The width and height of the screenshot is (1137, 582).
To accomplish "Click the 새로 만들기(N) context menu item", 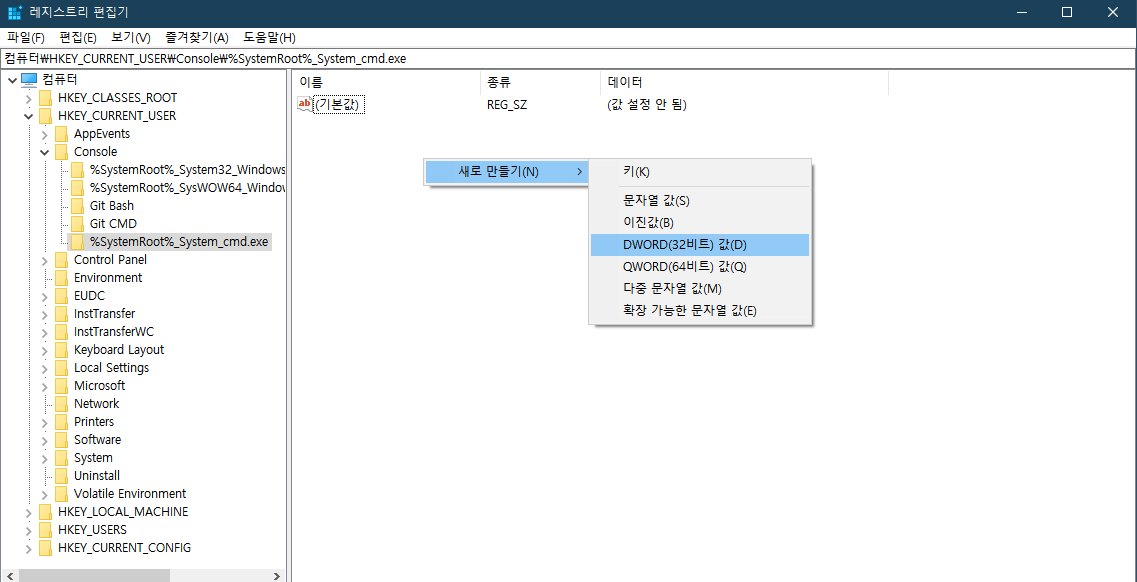I will (505, 172).
